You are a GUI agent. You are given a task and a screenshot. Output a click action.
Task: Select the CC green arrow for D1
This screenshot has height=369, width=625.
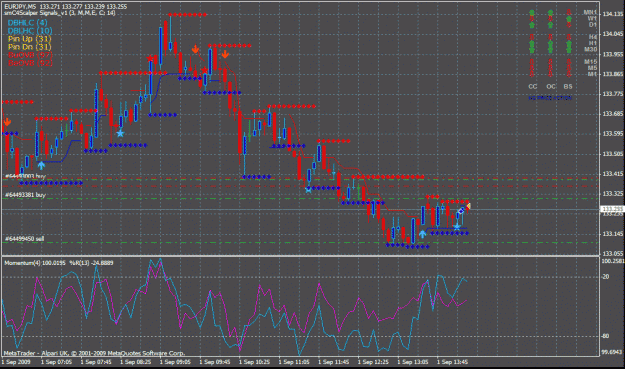532,25
